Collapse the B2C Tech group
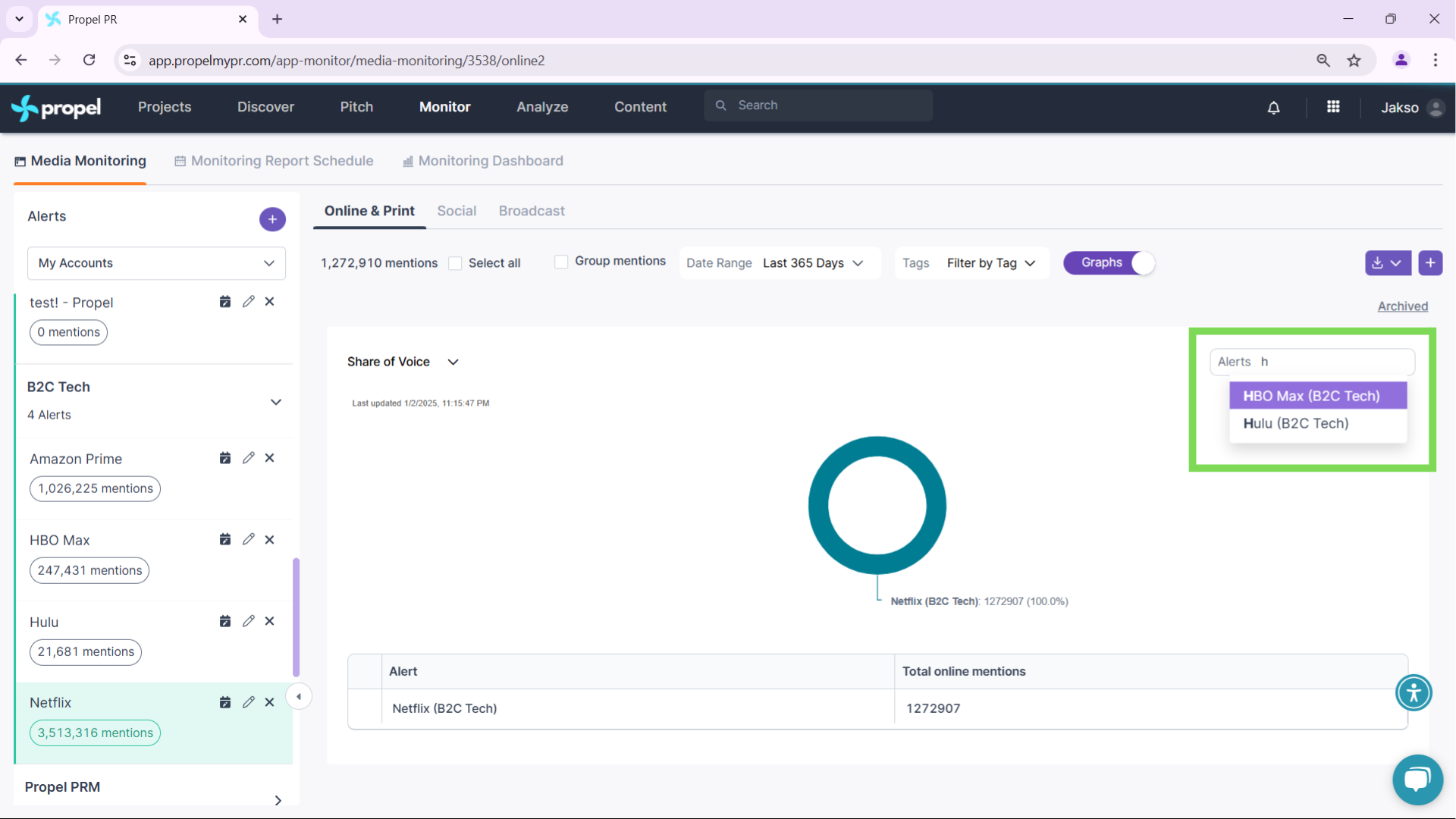The image size is (1456, 819). pyautogui.click(x=276, y=402)
